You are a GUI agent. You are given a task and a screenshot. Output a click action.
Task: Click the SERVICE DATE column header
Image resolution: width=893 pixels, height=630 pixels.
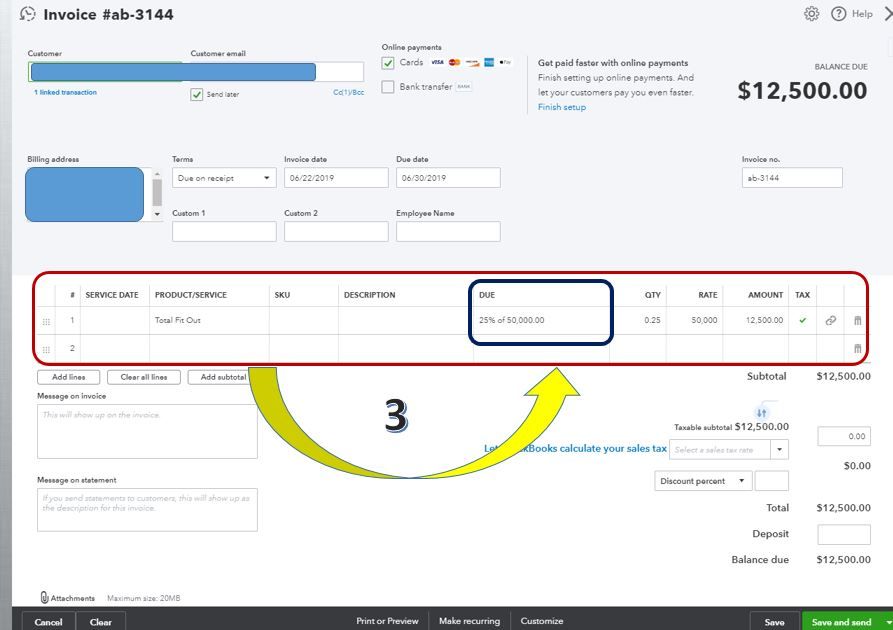click(x=112, y=295)
